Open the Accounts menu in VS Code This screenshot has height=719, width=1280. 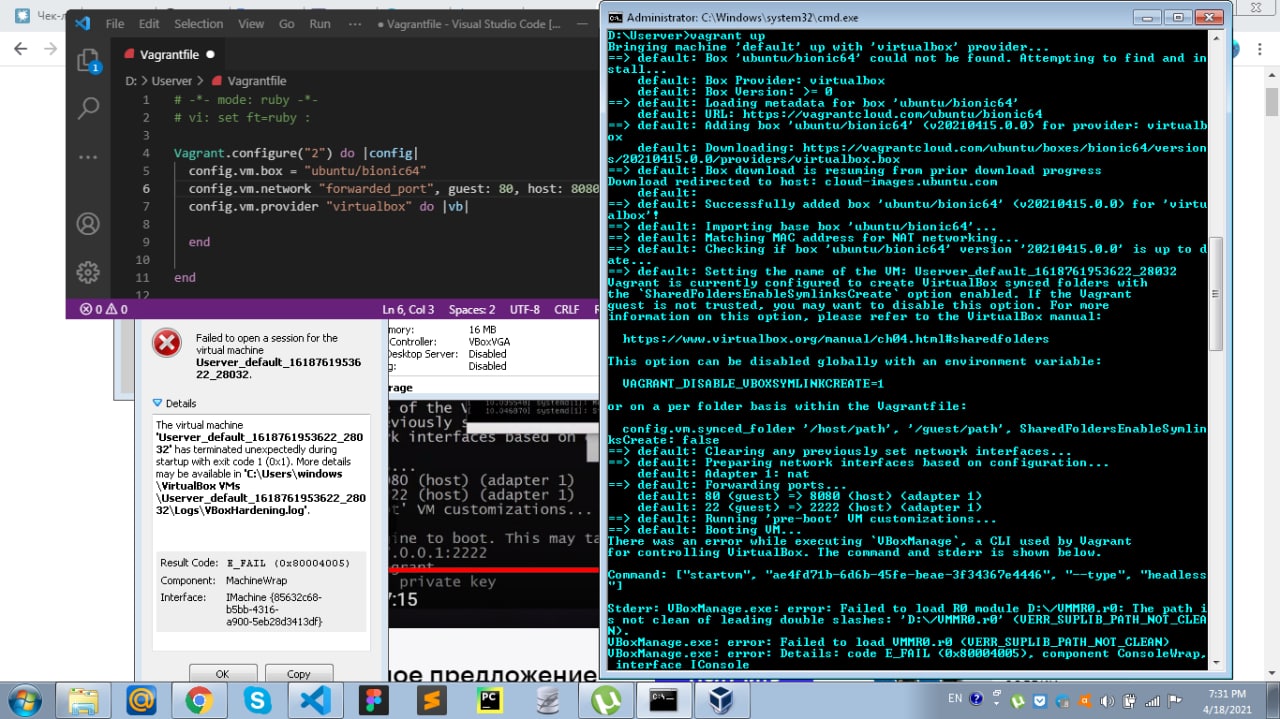[88, 223]
